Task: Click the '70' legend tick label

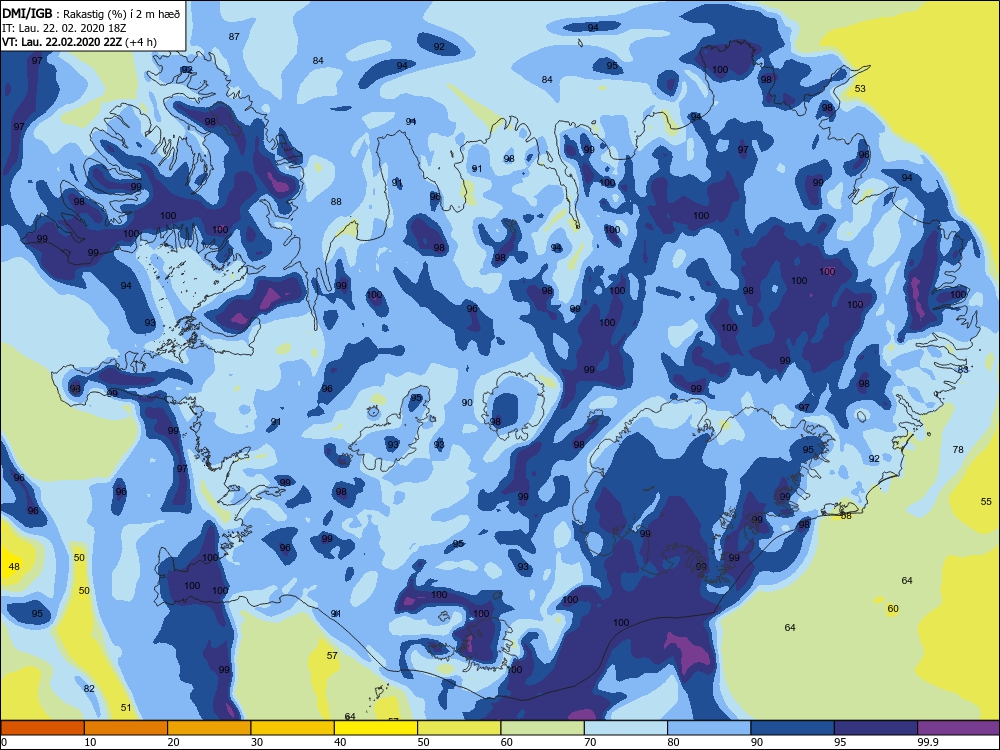Action: tap(591, 742)
